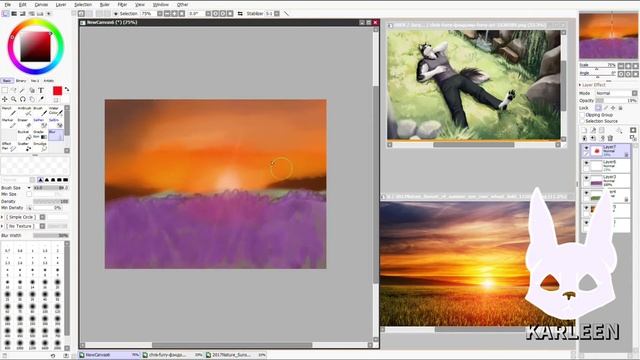Open the File menu
The image size is (640, 360).
point(8,4)
